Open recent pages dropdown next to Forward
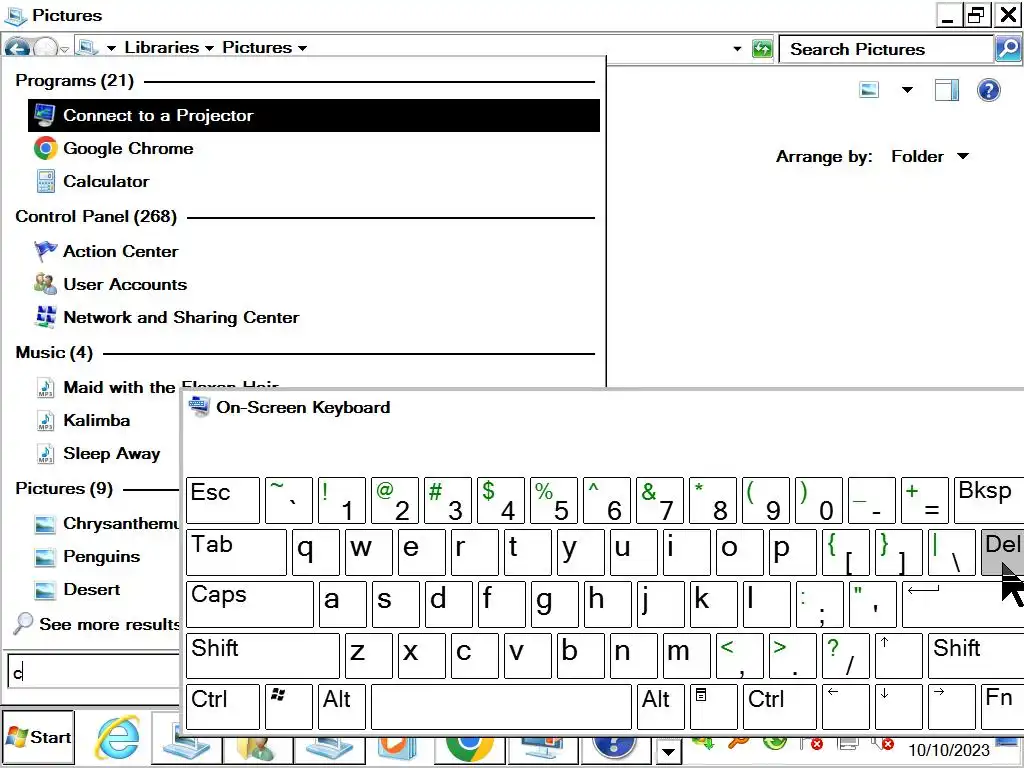 coord(64,49)
